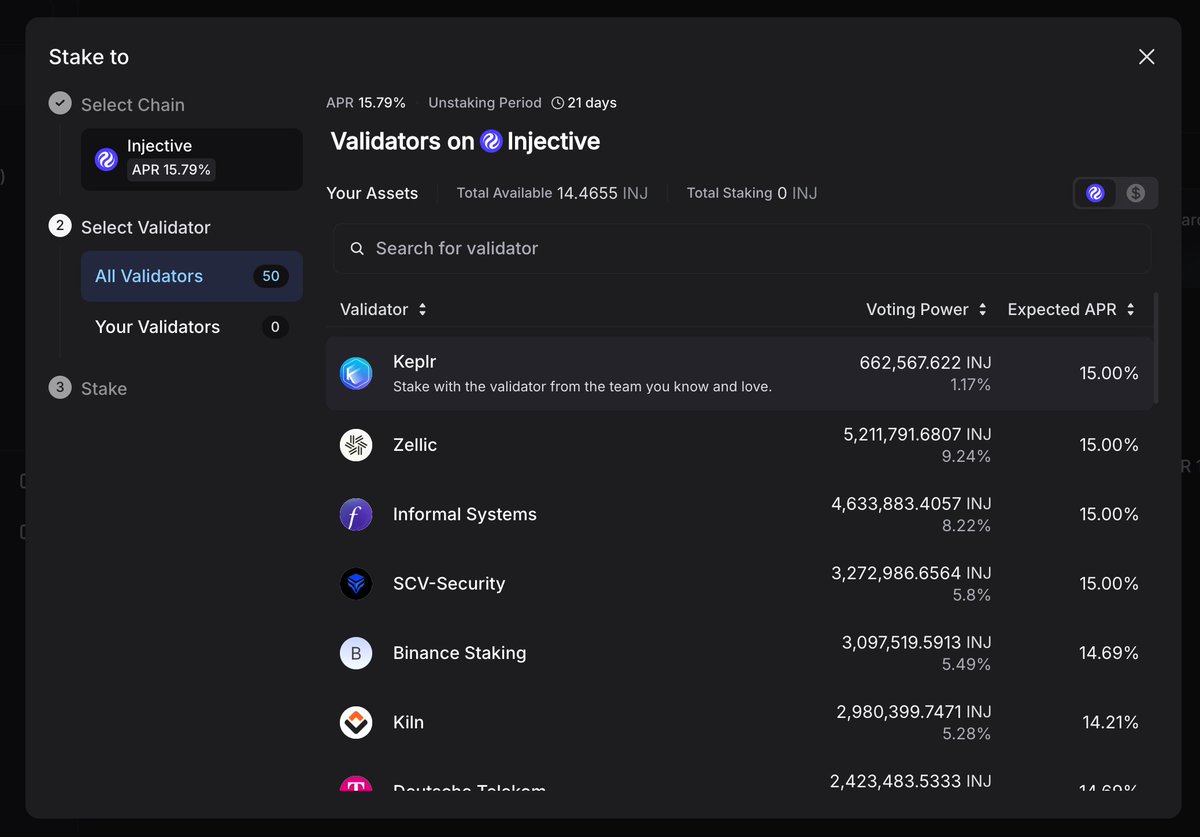Select the SCV-Security validator row
Screen dimensions: 1200x837
click(x=739, y=584)
